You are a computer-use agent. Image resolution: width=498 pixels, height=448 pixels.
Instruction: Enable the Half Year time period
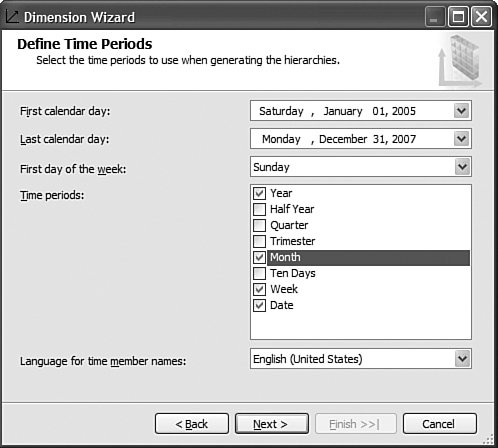[259, 209]
